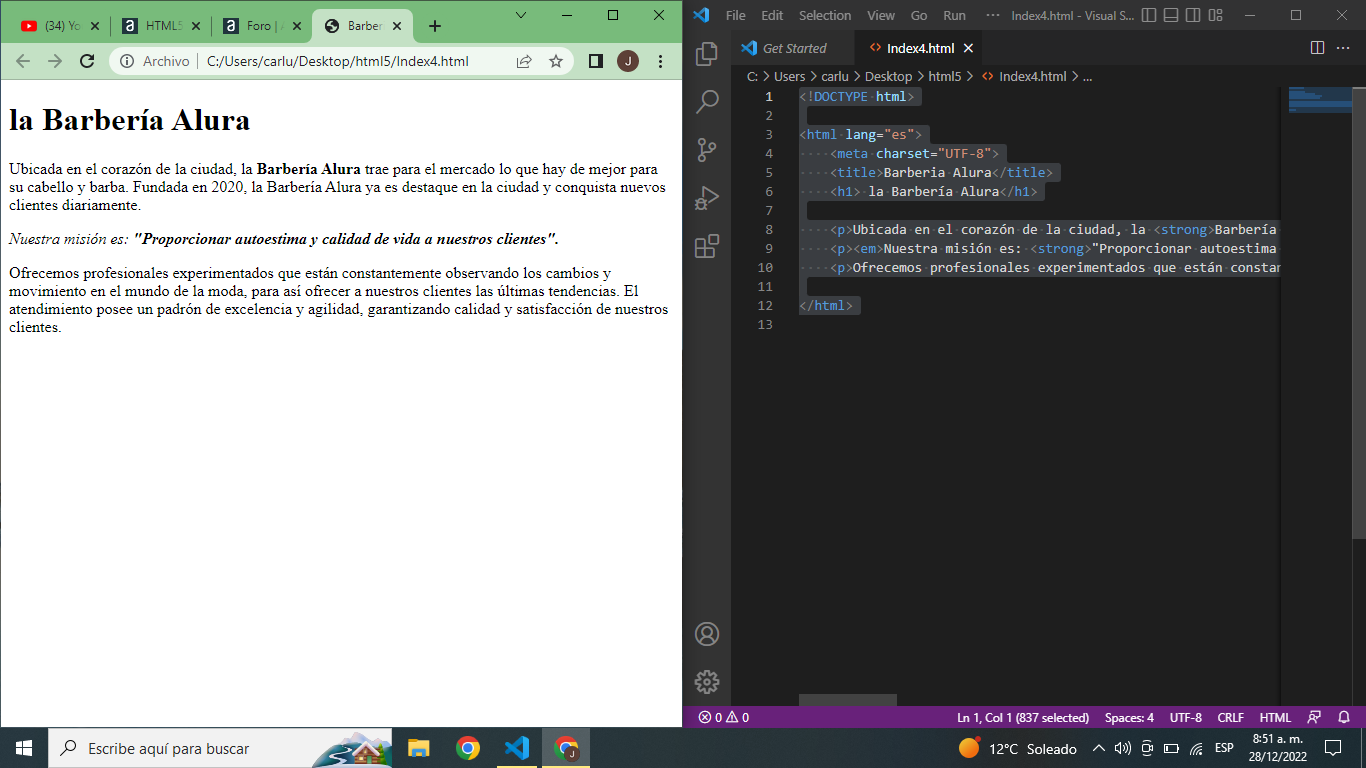The image size is (1366, 768).
Task: Change language mode from HTML
Action: coord(1275,717)
